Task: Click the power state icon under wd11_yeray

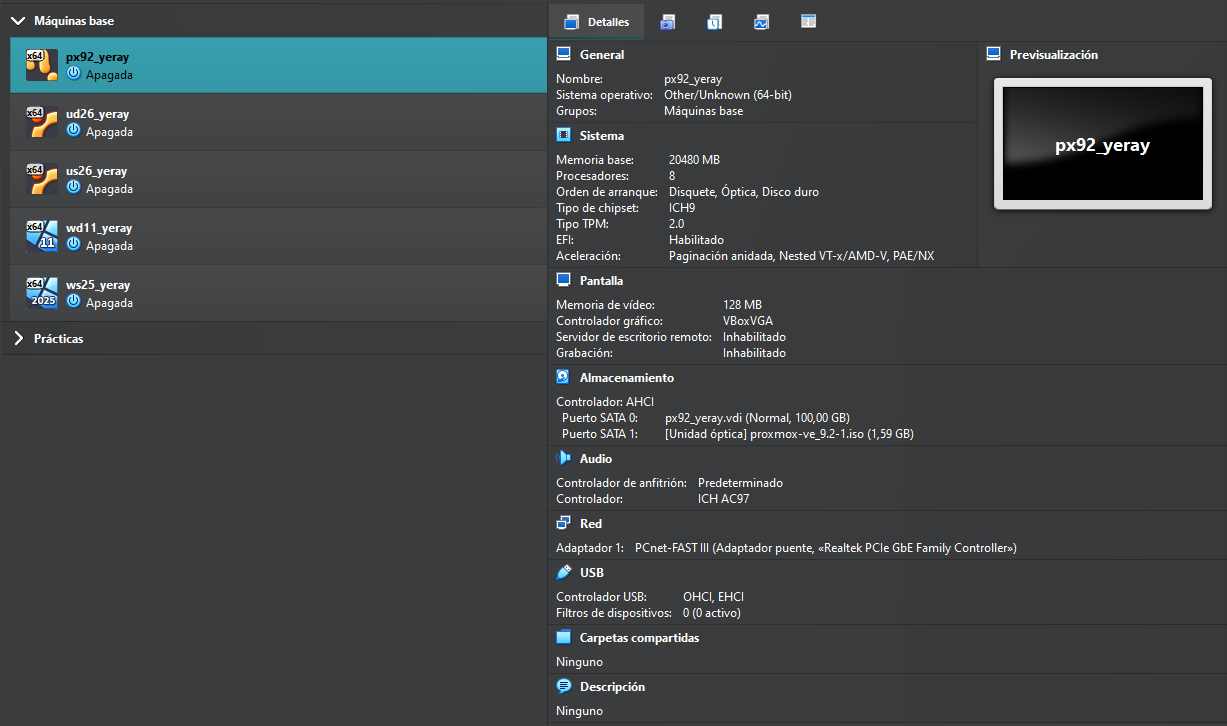Action: (x=73, y=245)
